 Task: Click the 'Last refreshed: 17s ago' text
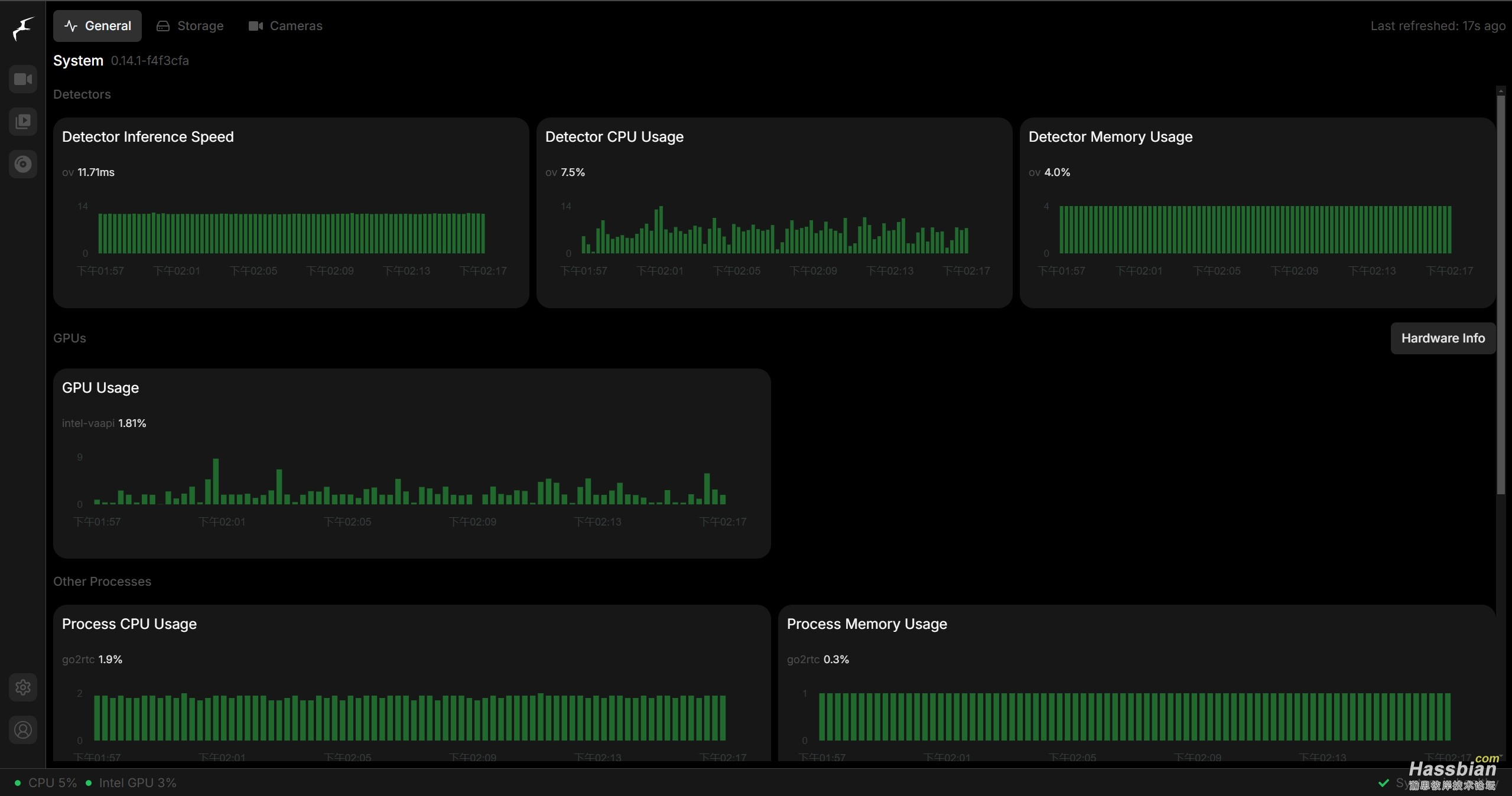1438,26
